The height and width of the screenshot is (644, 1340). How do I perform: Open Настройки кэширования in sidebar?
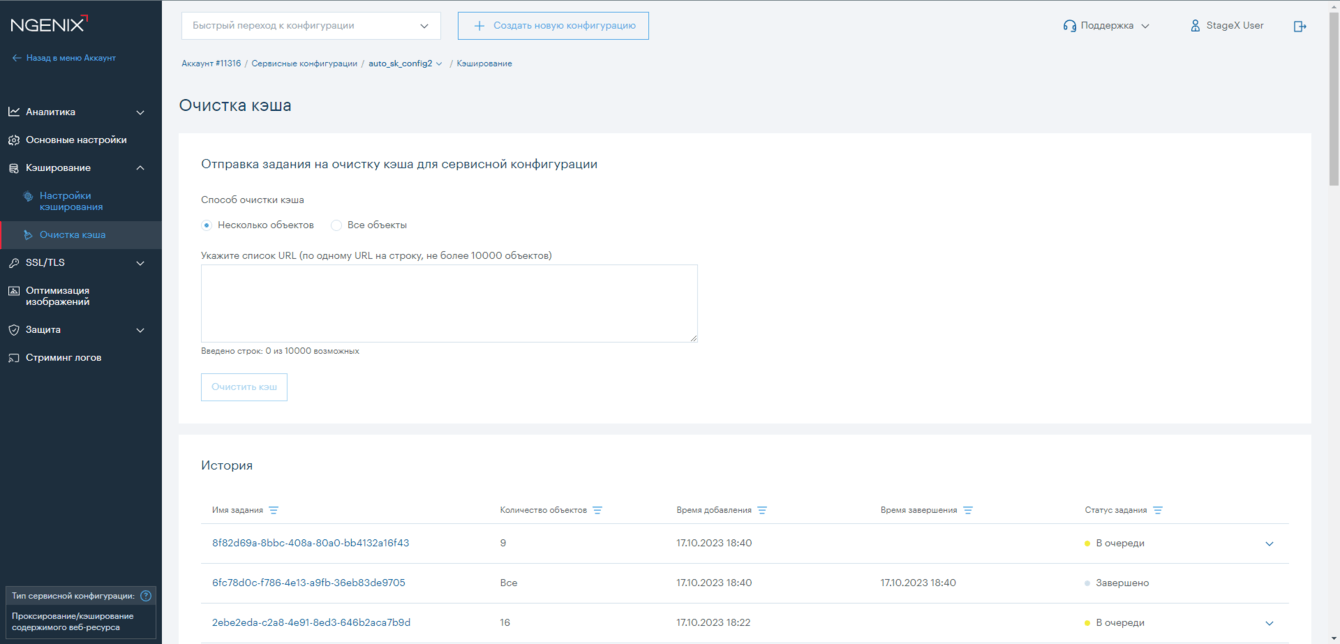[70, 201]
